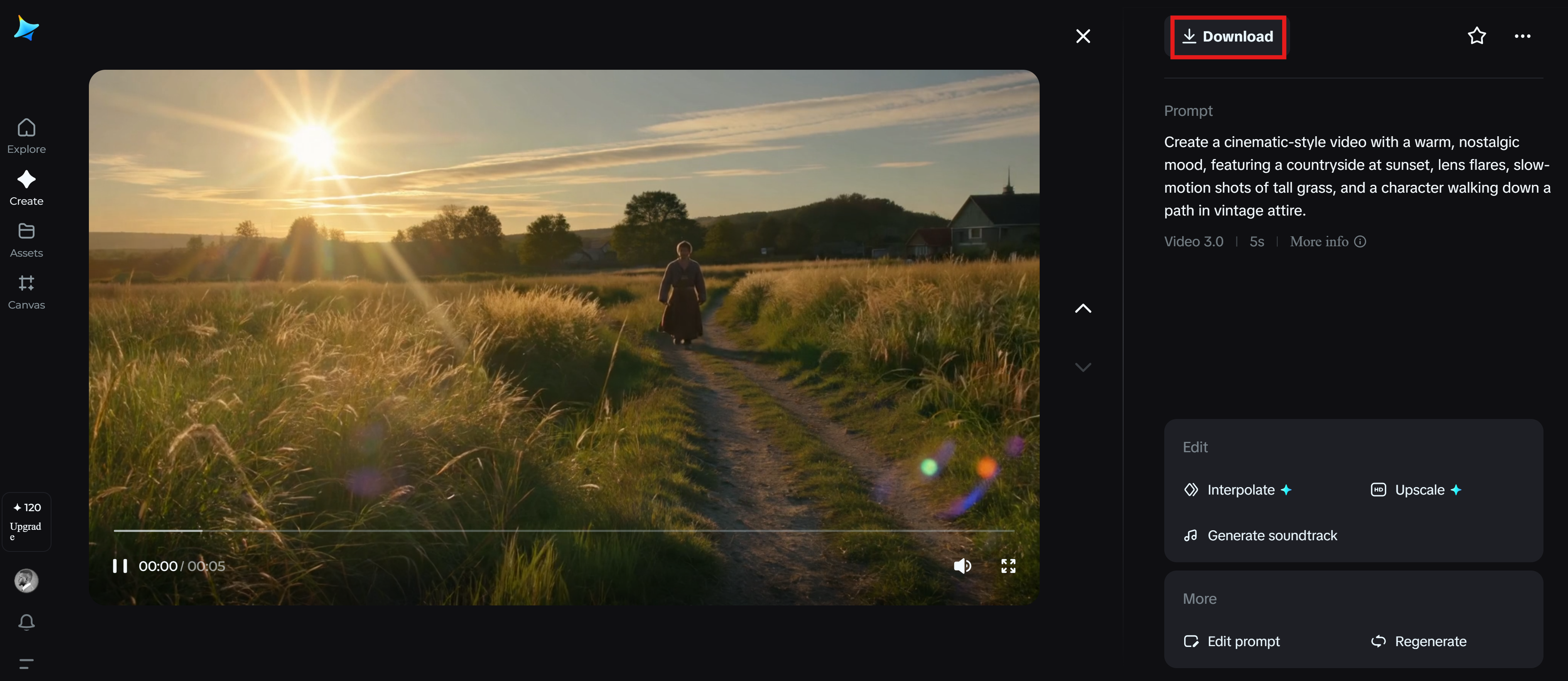Mute the video volume
This screenshot has width=1568, height=681.
tap(962, 566)
